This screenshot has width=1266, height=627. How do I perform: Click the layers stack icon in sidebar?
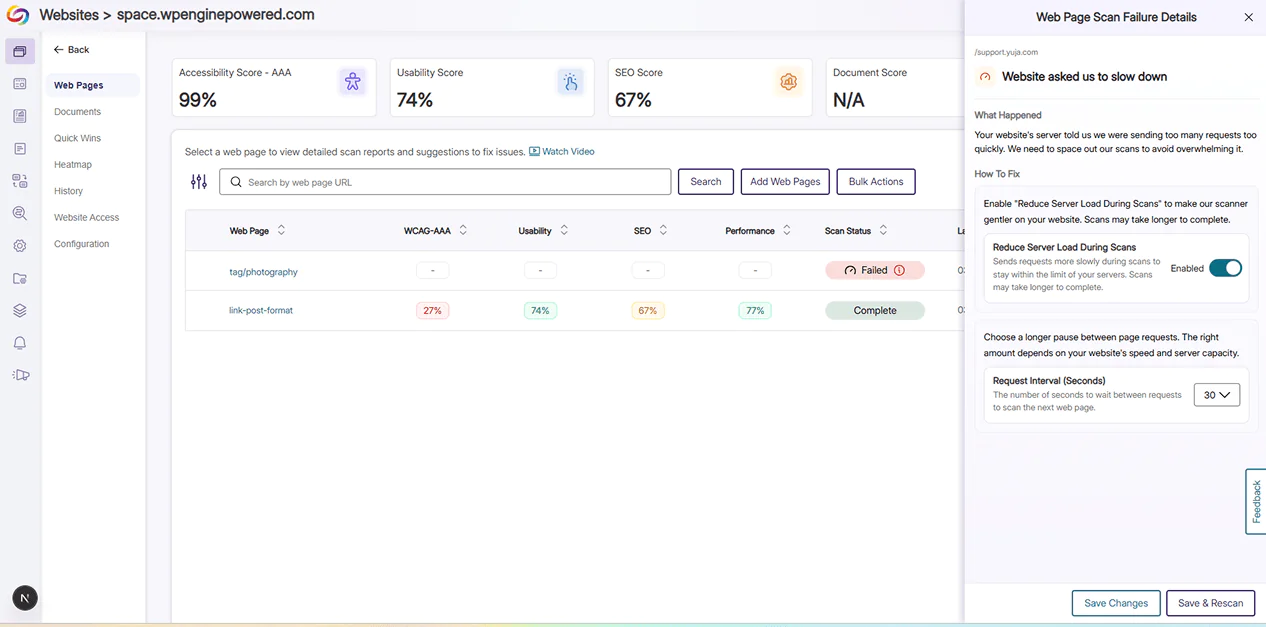pyautogui.click(x=20, y=311)
